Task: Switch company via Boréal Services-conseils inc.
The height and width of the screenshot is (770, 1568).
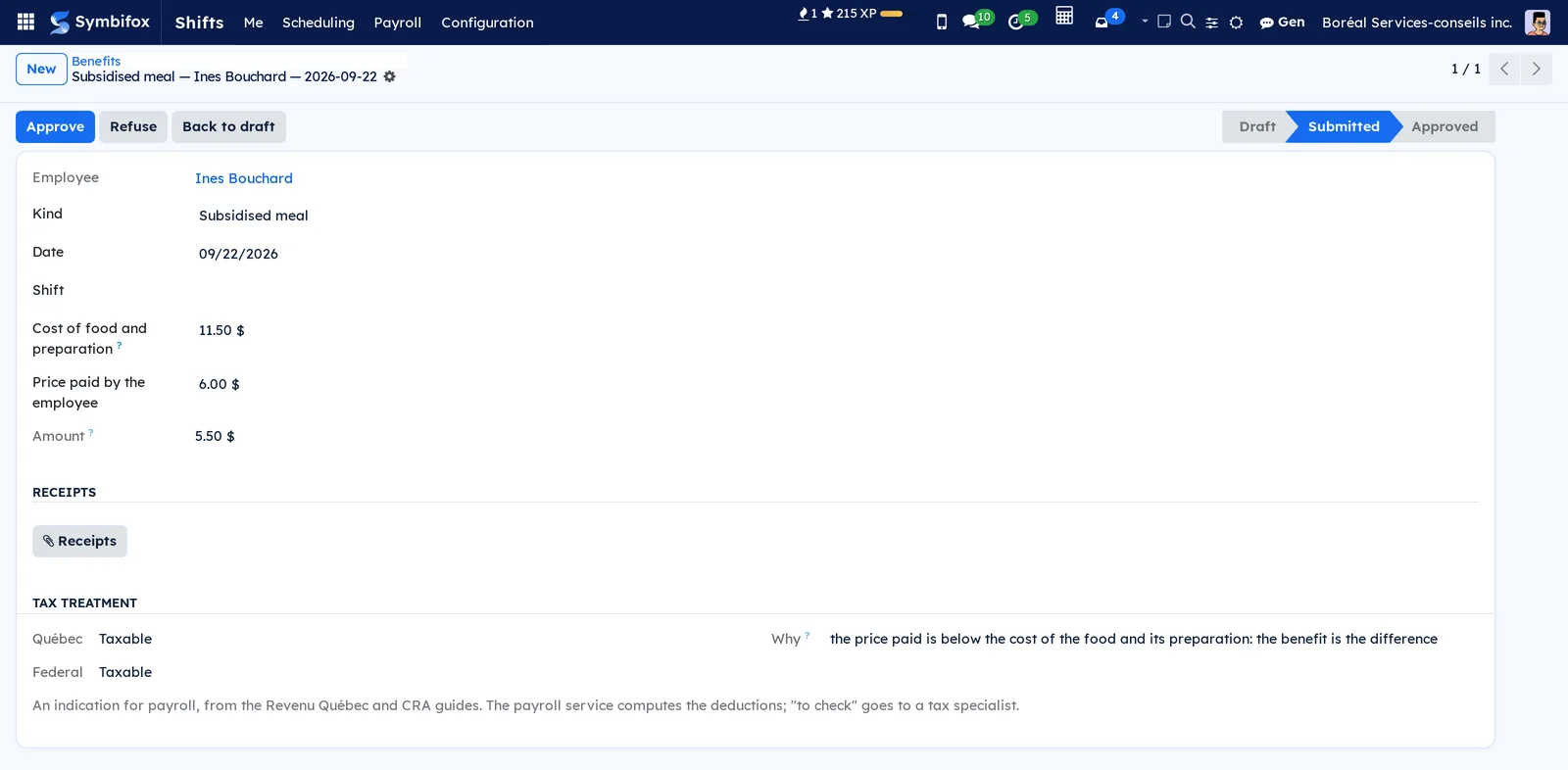Action: (1417, 22)
